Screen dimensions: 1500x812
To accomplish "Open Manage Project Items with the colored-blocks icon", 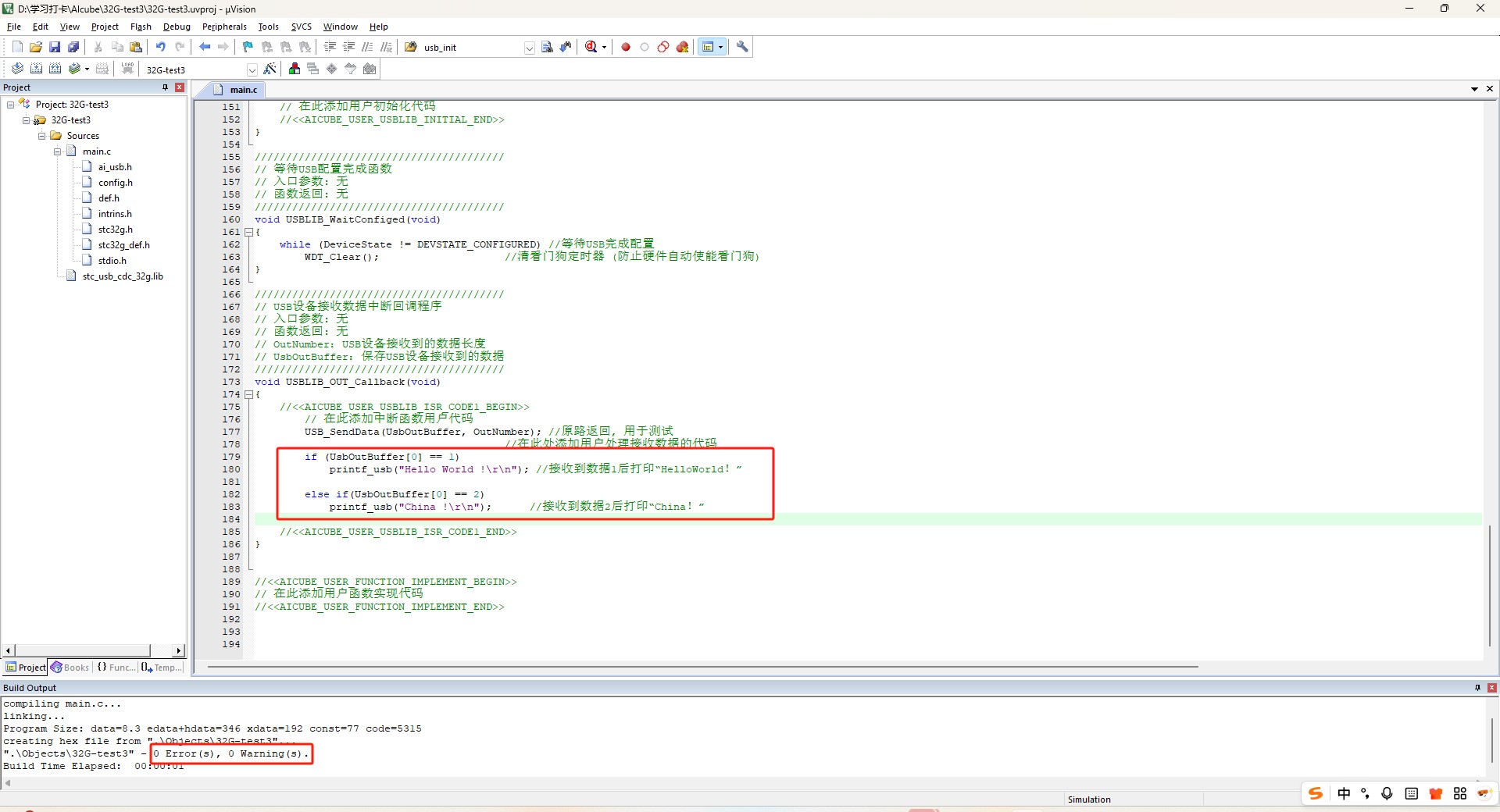I will point(294,69).
